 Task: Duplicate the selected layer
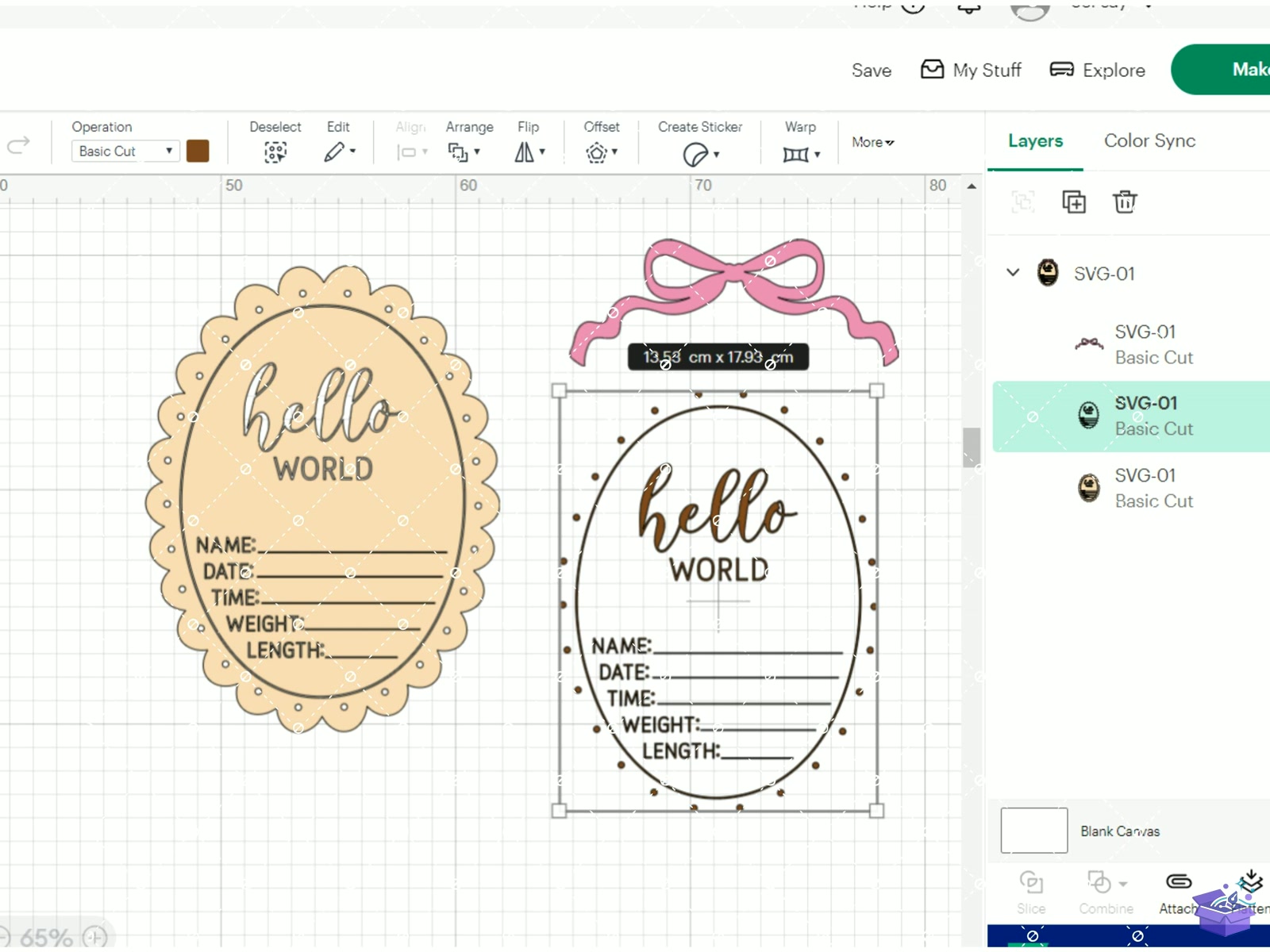1074,202
